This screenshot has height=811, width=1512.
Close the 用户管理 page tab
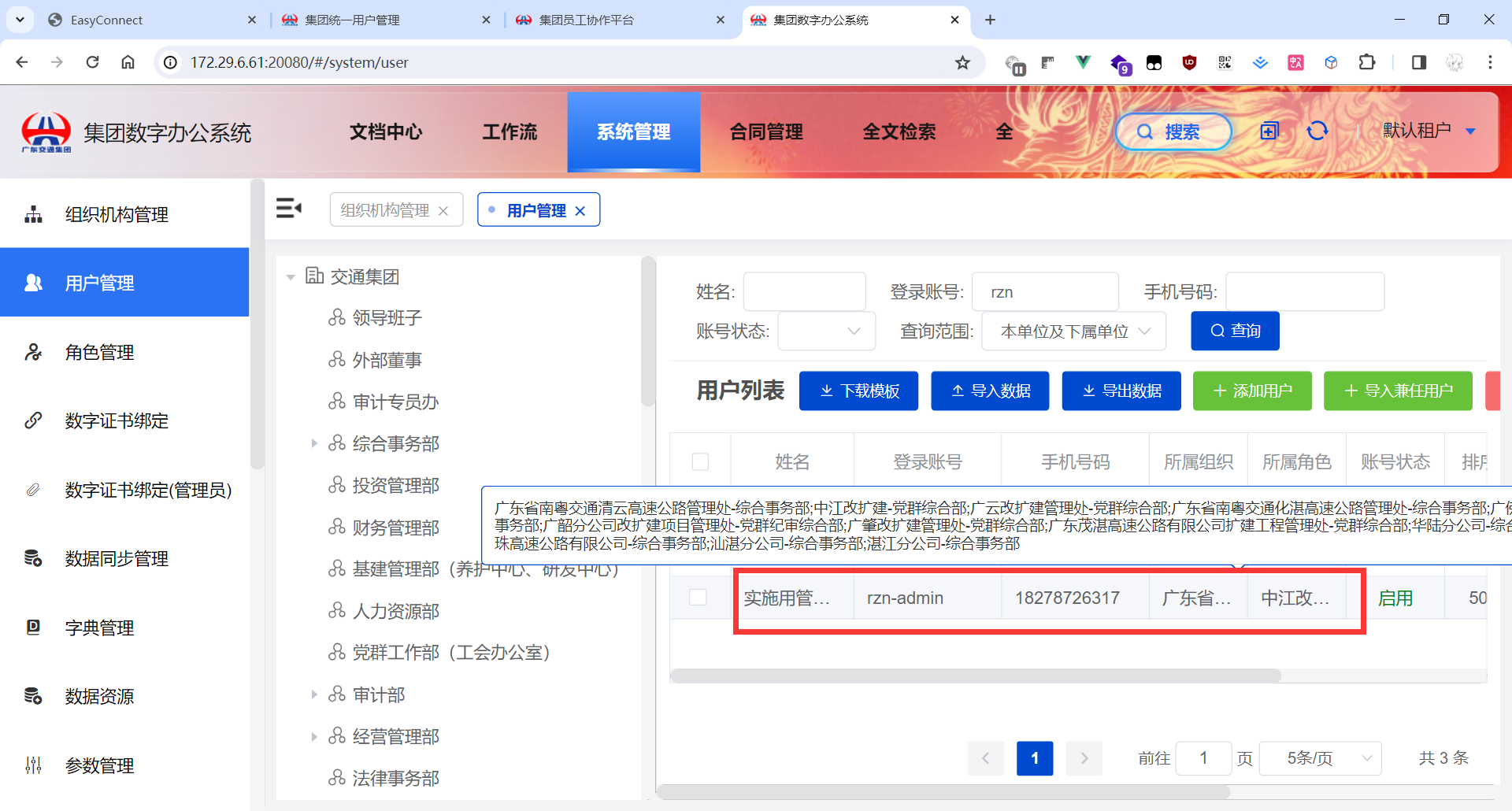point(580,211)
